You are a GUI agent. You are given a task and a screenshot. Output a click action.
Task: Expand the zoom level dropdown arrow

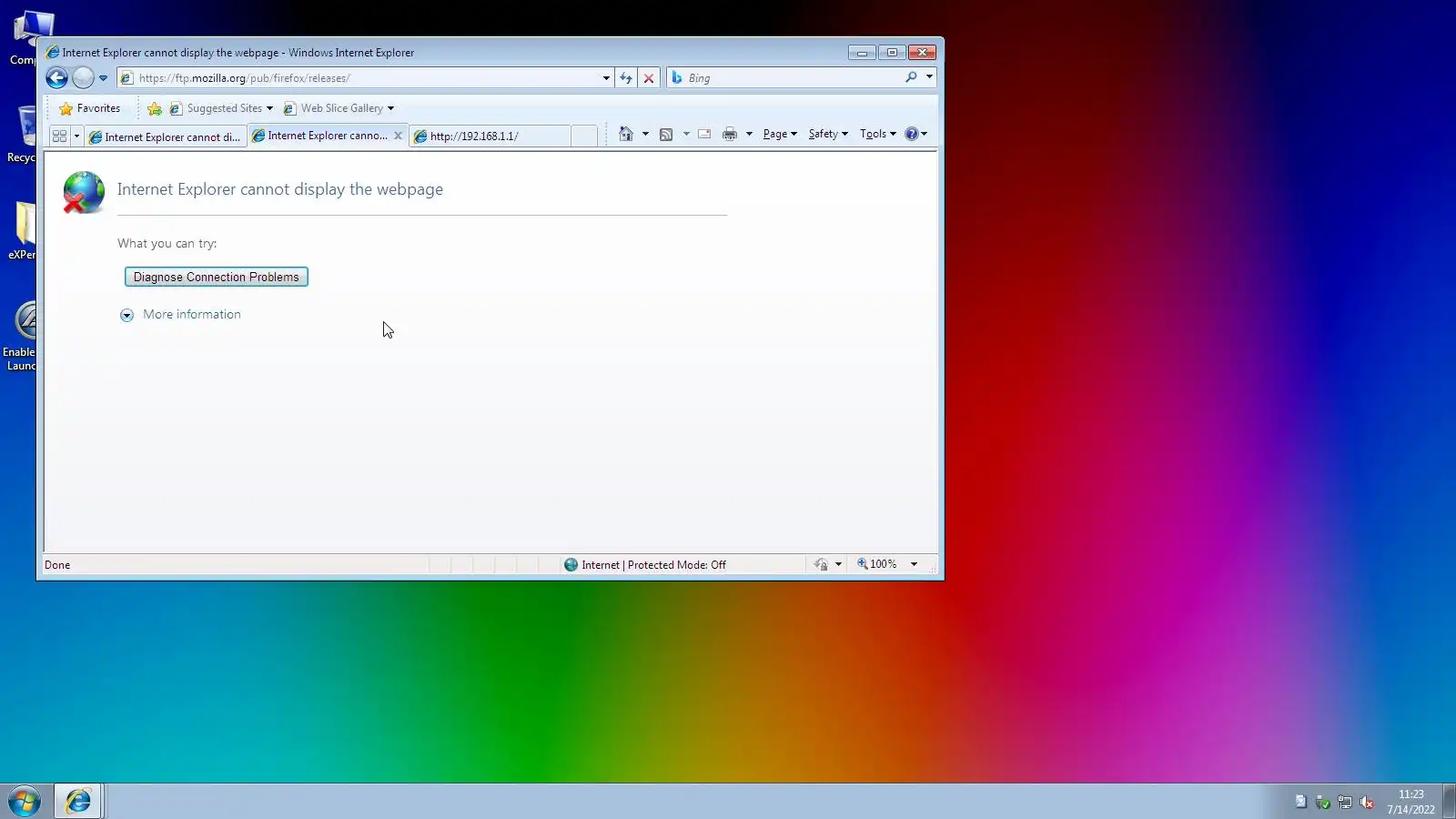click(x=914, y=564)
